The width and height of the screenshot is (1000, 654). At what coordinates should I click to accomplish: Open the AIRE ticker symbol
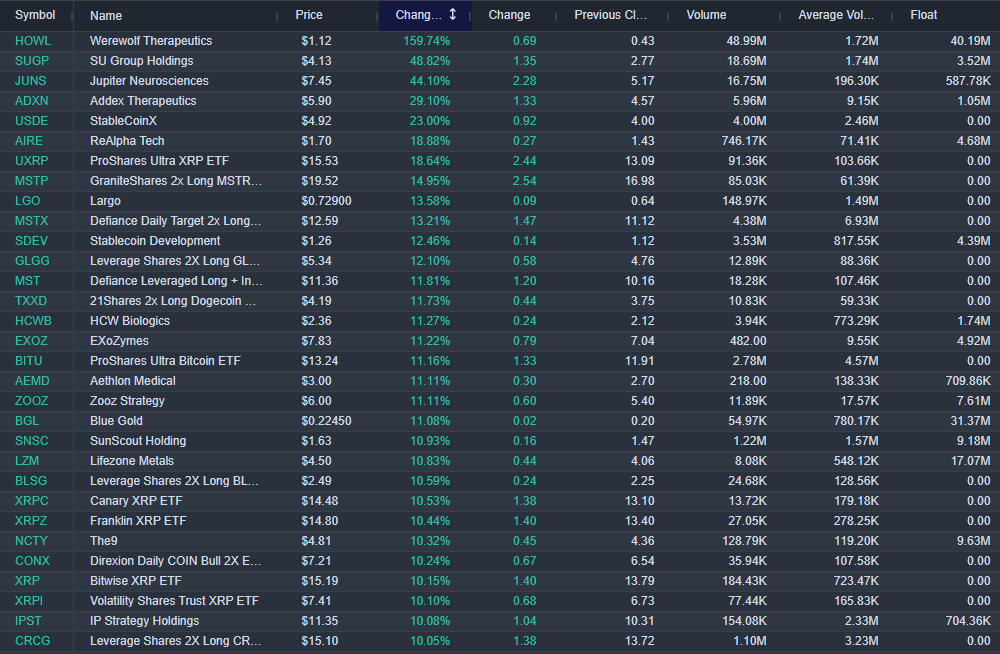(x=29, y=141)
